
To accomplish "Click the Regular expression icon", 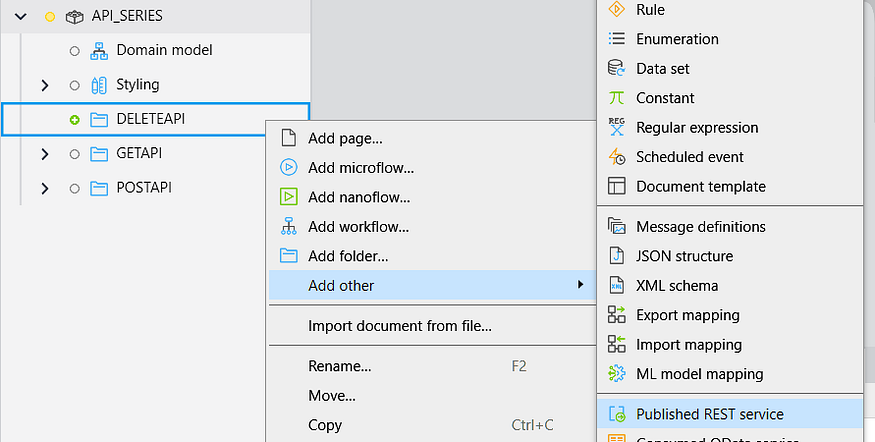I will pyautogui.click(x=617, y=127).
